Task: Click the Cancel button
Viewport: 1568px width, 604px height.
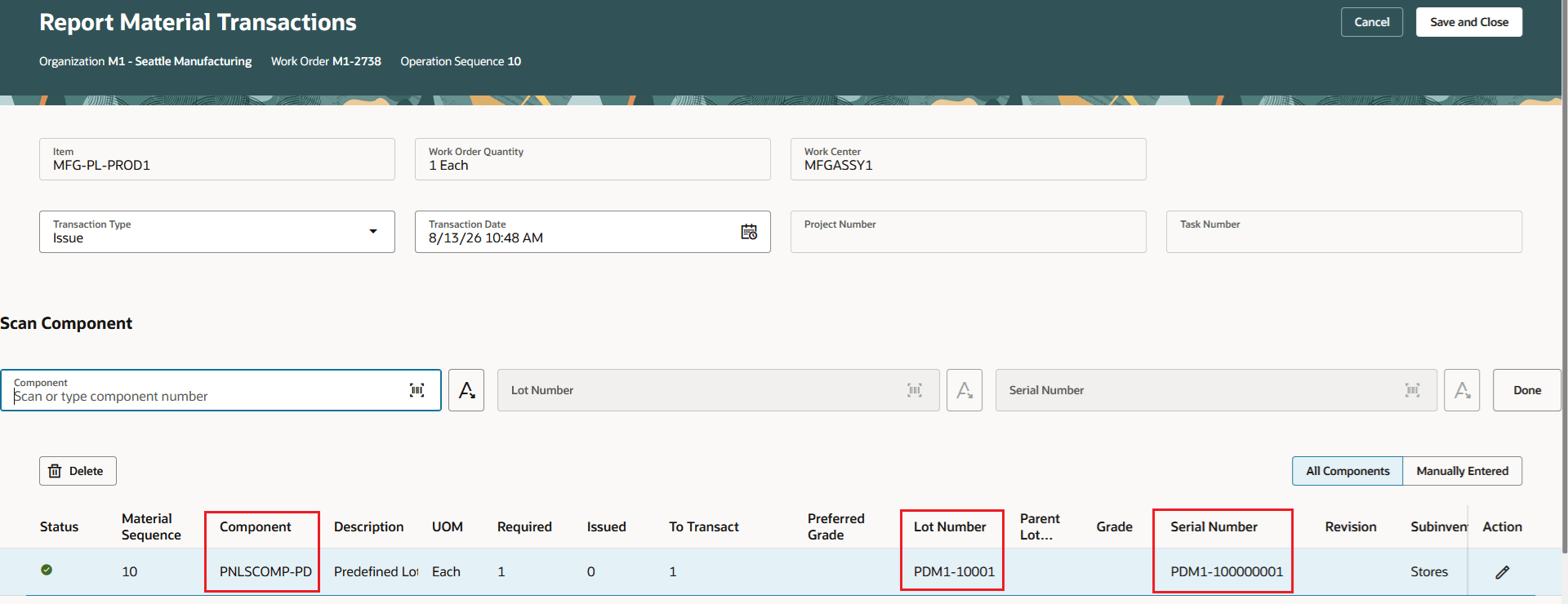Action: (x=1372, y=22)
